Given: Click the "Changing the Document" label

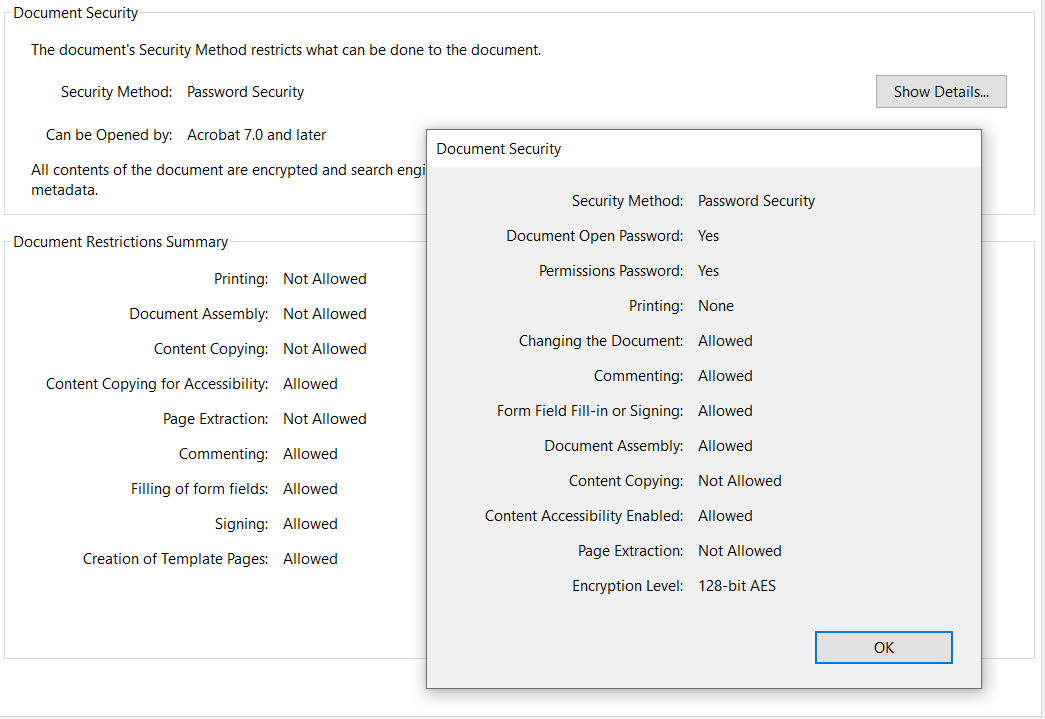Looking at the screenshot, I should pos(601,341).
